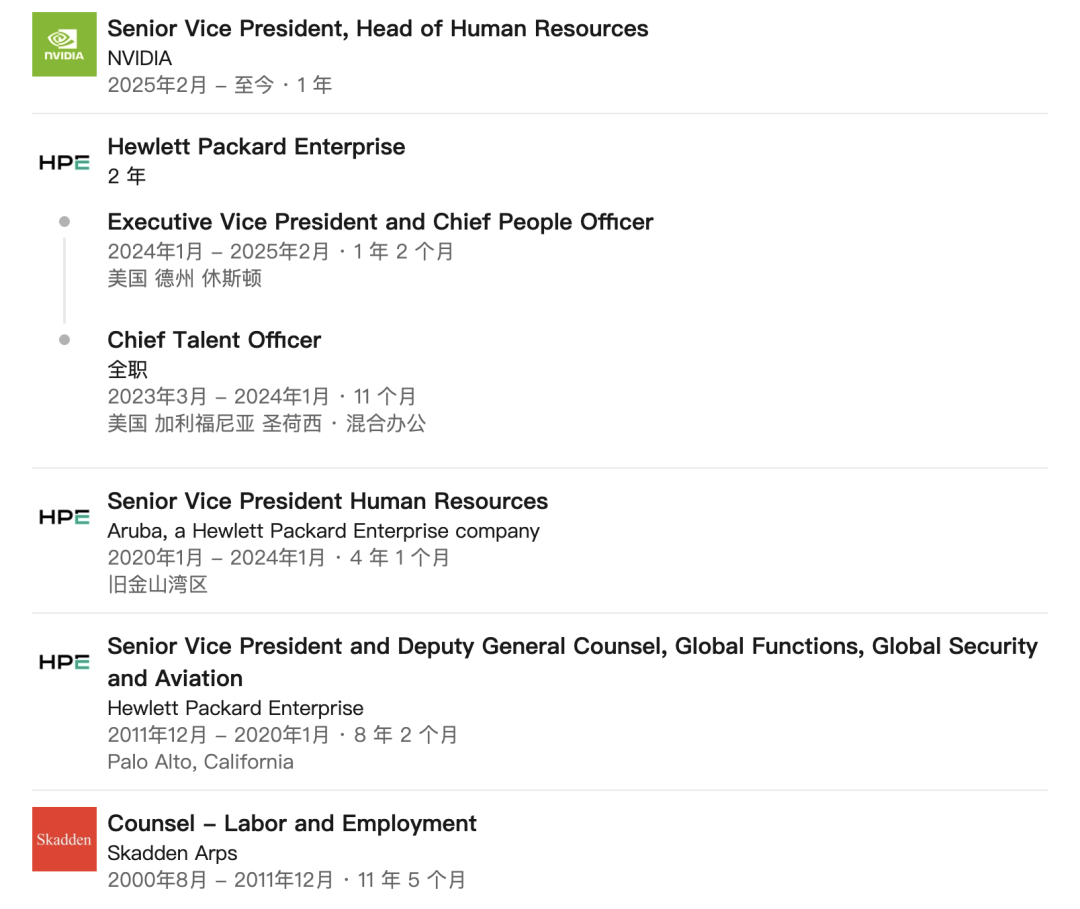
Task: Click the HPE logo beside Deputy General Counsel role
Action: [64, 662]
